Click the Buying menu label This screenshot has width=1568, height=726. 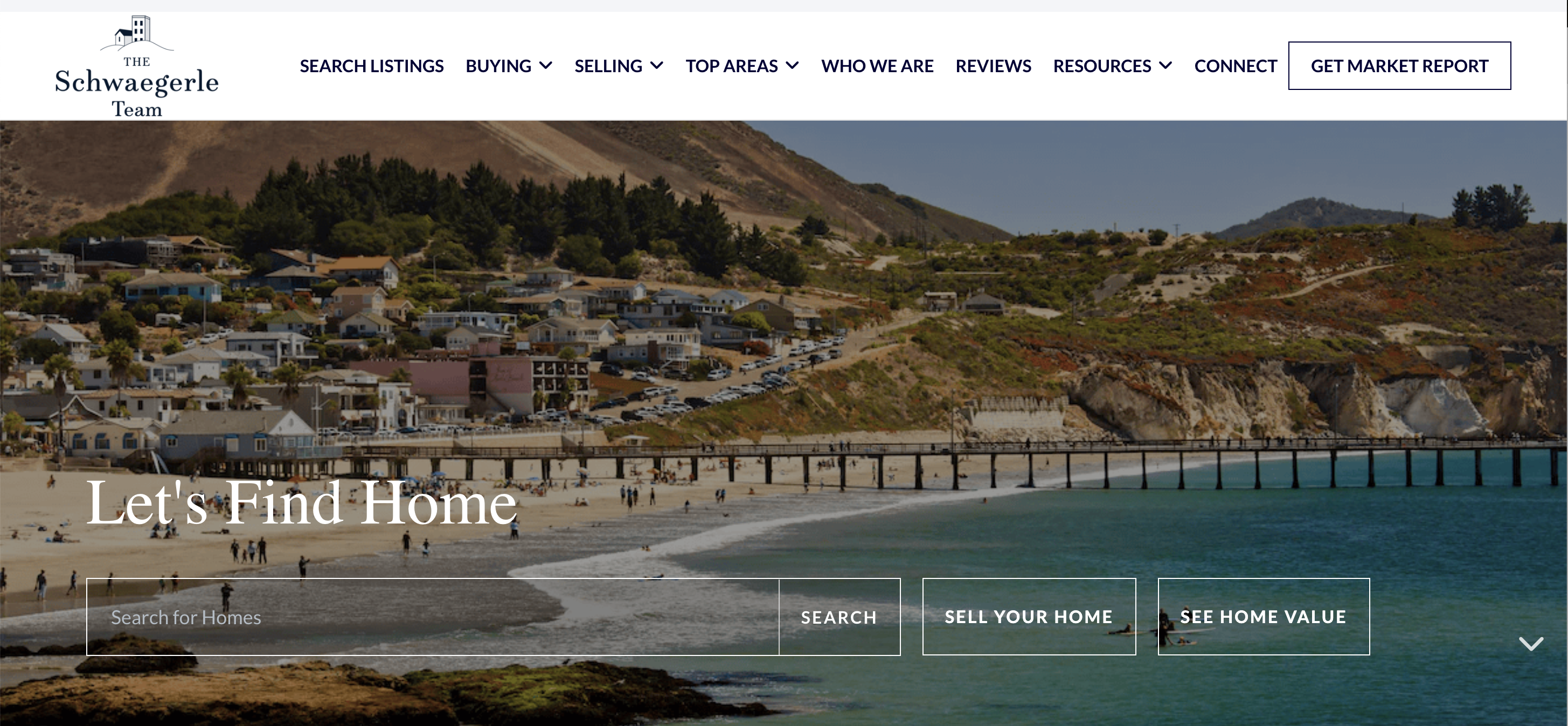(498, 66)
